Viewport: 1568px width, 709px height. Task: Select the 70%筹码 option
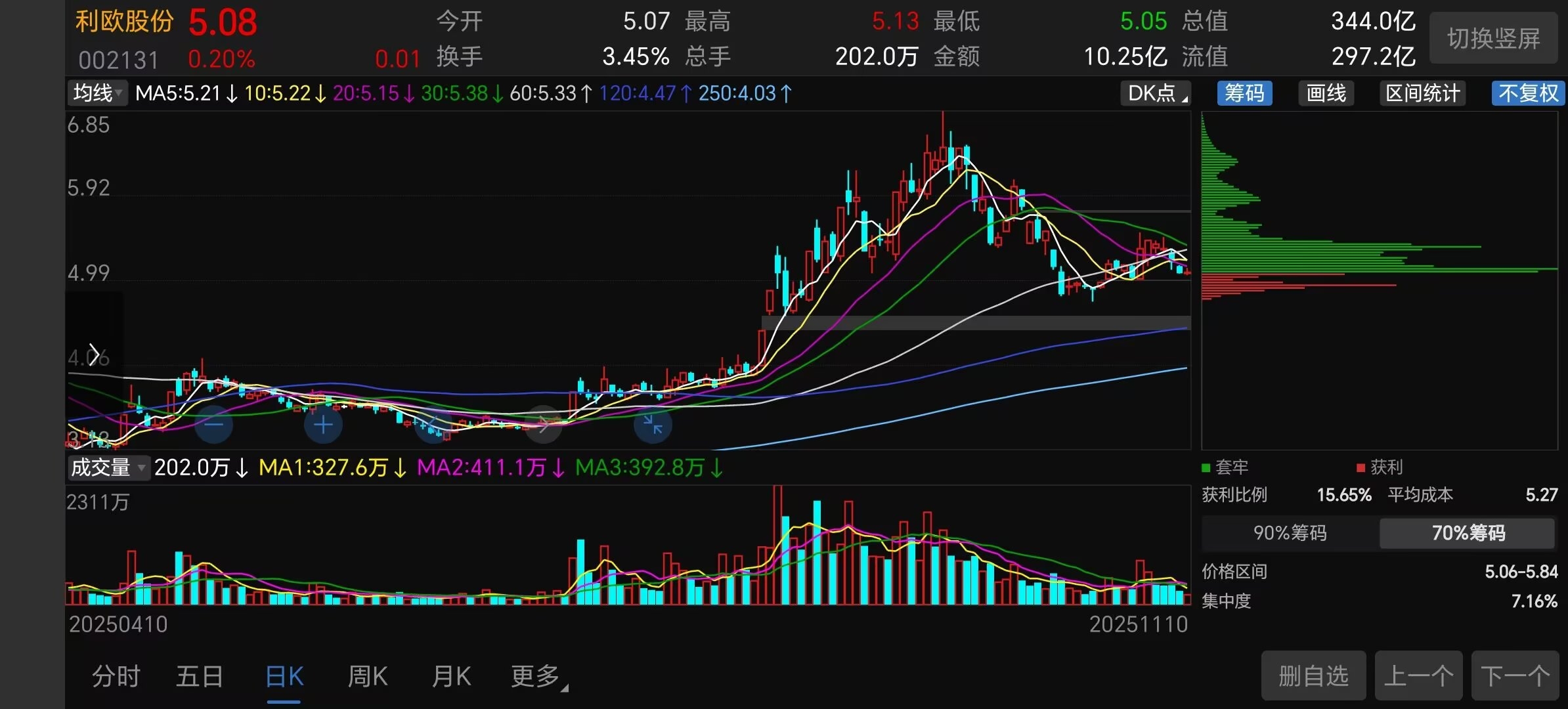1468,532
